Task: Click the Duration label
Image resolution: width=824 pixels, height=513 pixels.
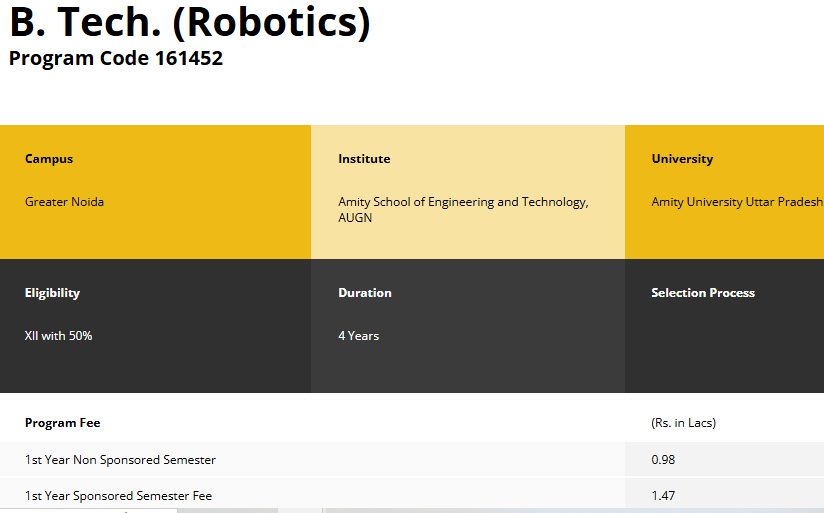Action: [365, 293]
